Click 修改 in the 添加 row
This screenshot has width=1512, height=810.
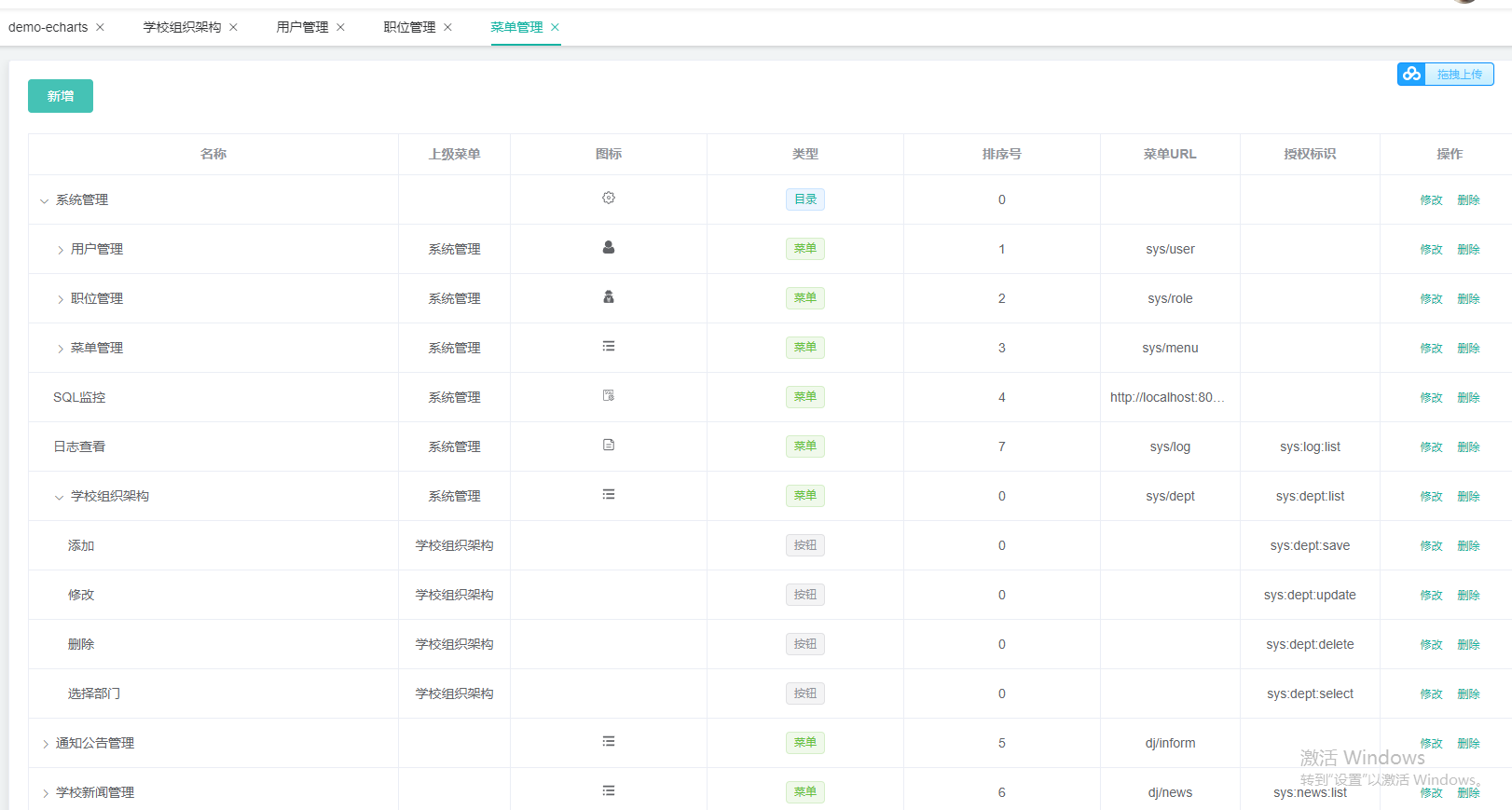tap(1431, 546)
